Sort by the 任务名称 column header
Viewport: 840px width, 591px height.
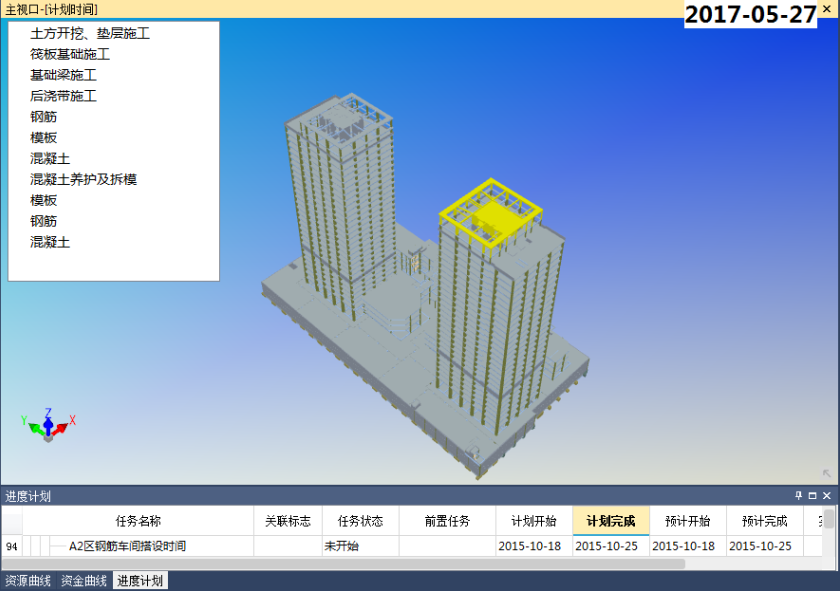(138, 521)
